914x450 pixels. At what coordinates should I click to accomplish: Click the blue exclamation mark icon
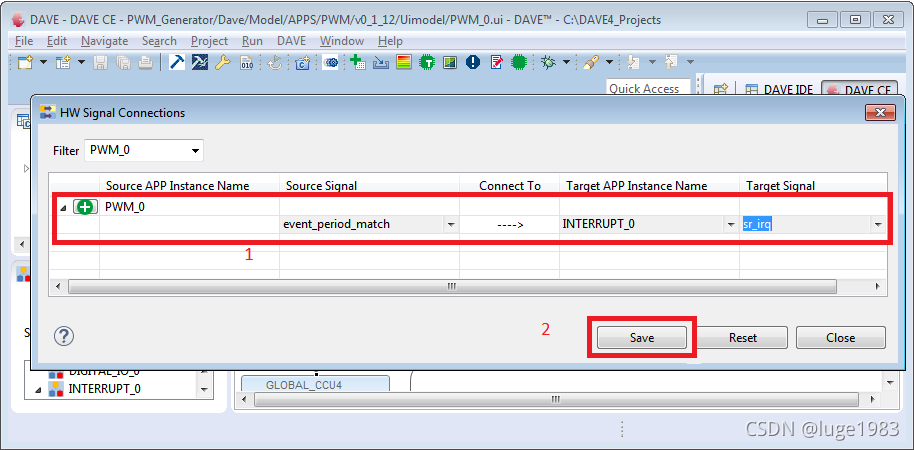click(473, 62)
